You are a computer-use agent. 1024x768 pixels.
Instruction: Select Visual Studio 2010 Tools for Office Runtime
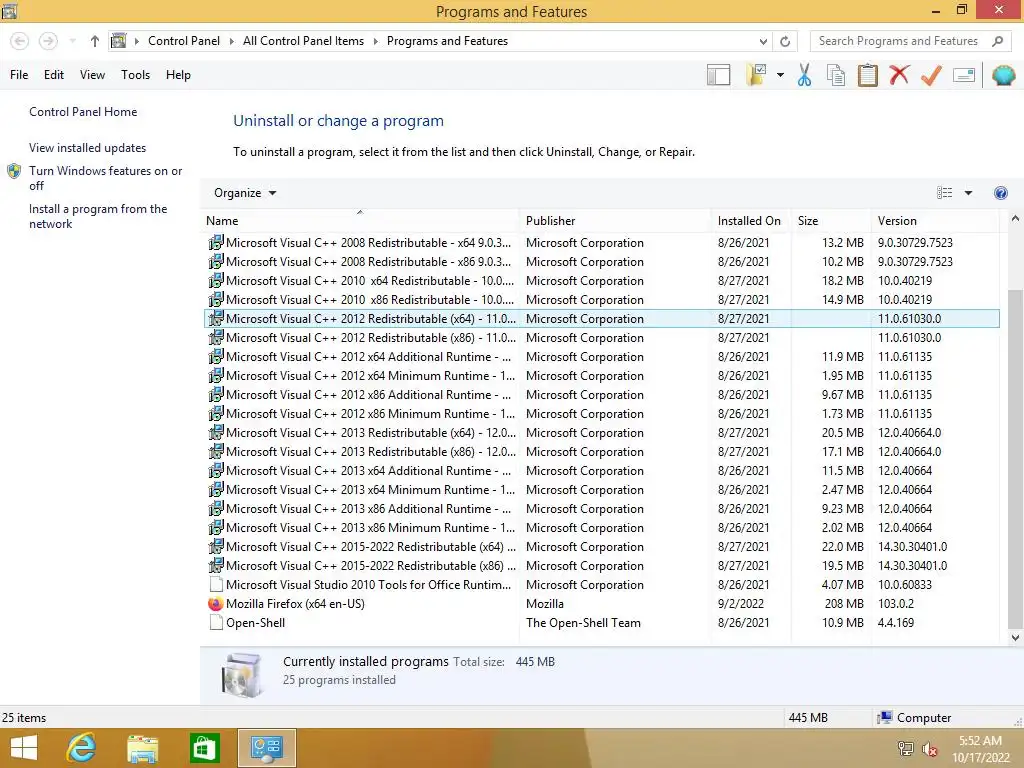(x=602, y=585)
